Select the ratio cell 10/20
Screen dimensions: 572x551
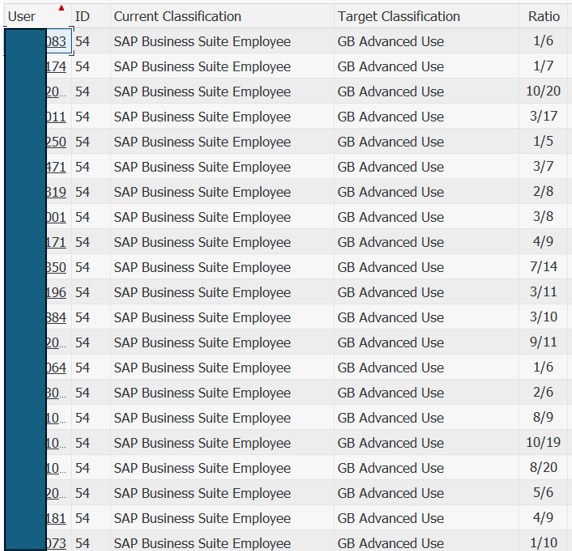pos(543,91)
